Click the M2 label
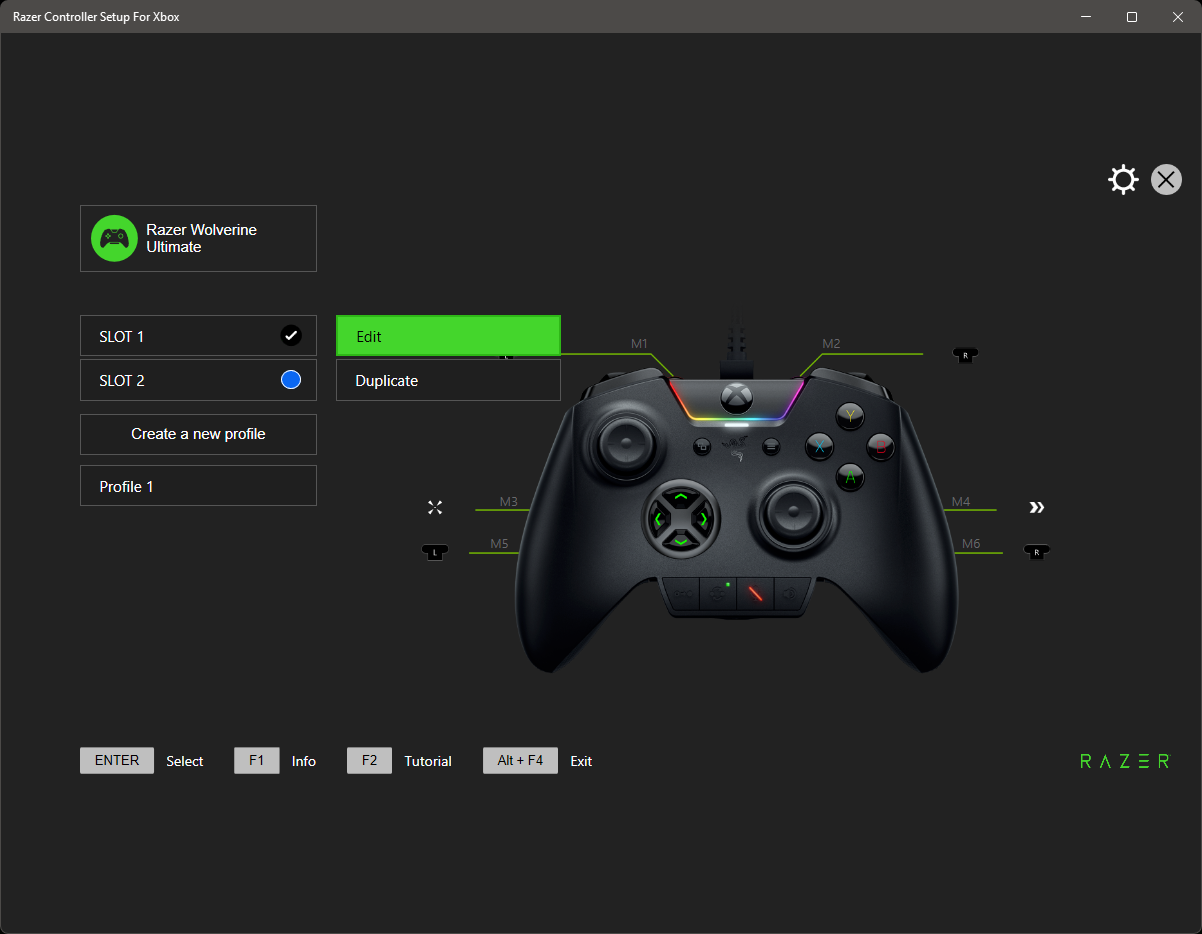The width and height of the screenshot is (1202, 934). (x=831, y=344)
